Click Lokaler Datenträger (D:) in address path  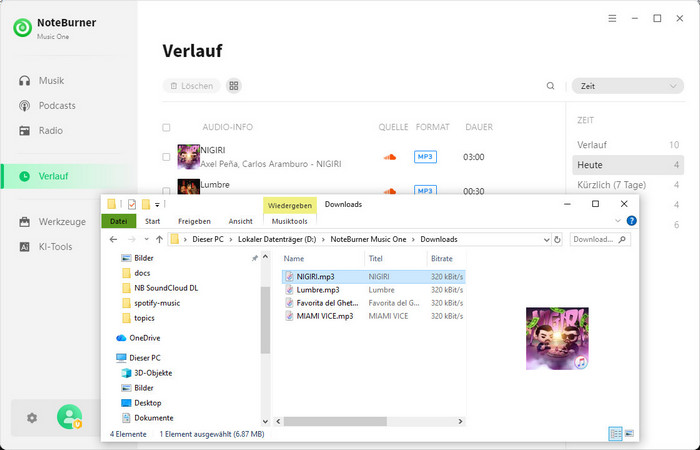pyautogui.click(x=277, y=239)
